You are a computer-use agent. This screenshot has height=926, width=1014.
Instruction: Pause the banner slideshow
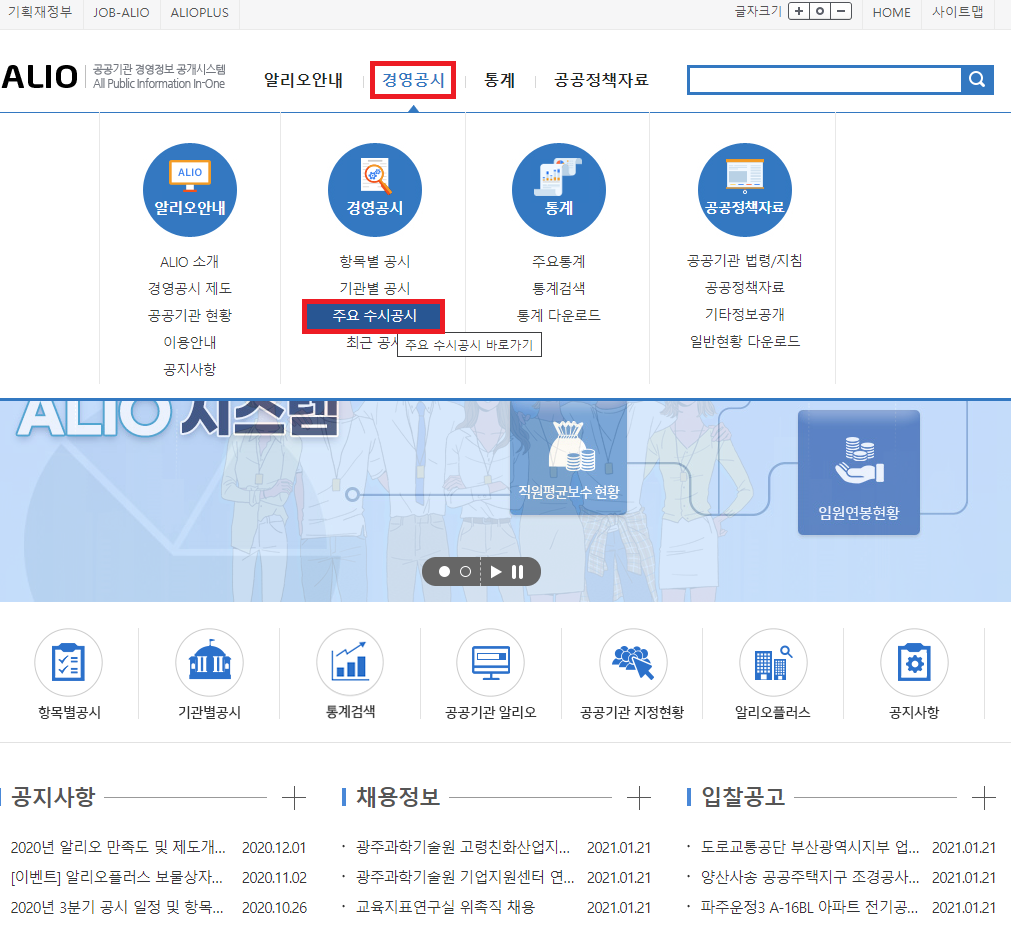point(517,572)
